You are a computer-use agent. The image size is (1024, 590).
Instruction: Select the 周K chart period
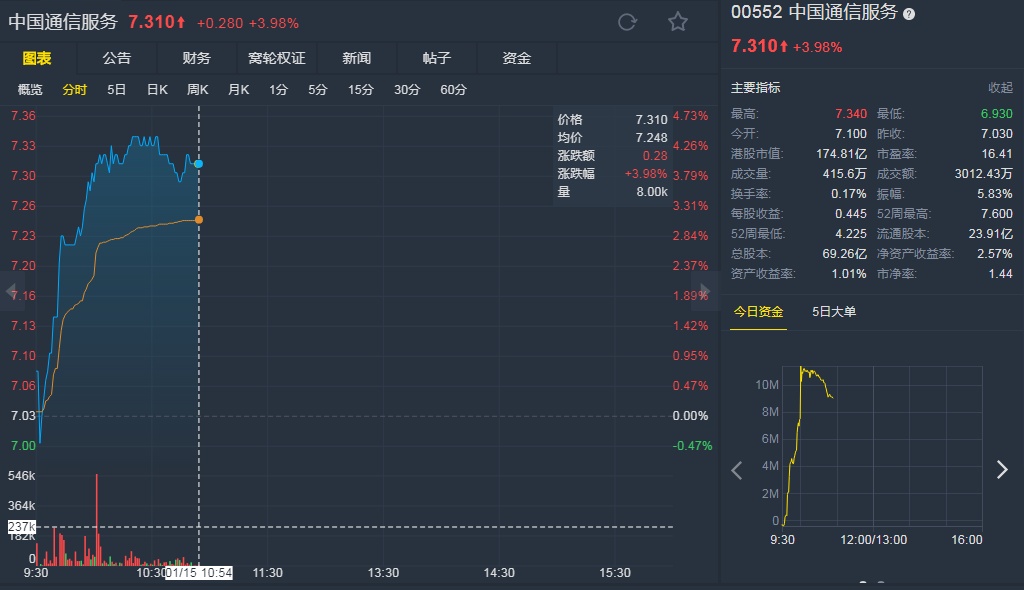tap(197, 90)
